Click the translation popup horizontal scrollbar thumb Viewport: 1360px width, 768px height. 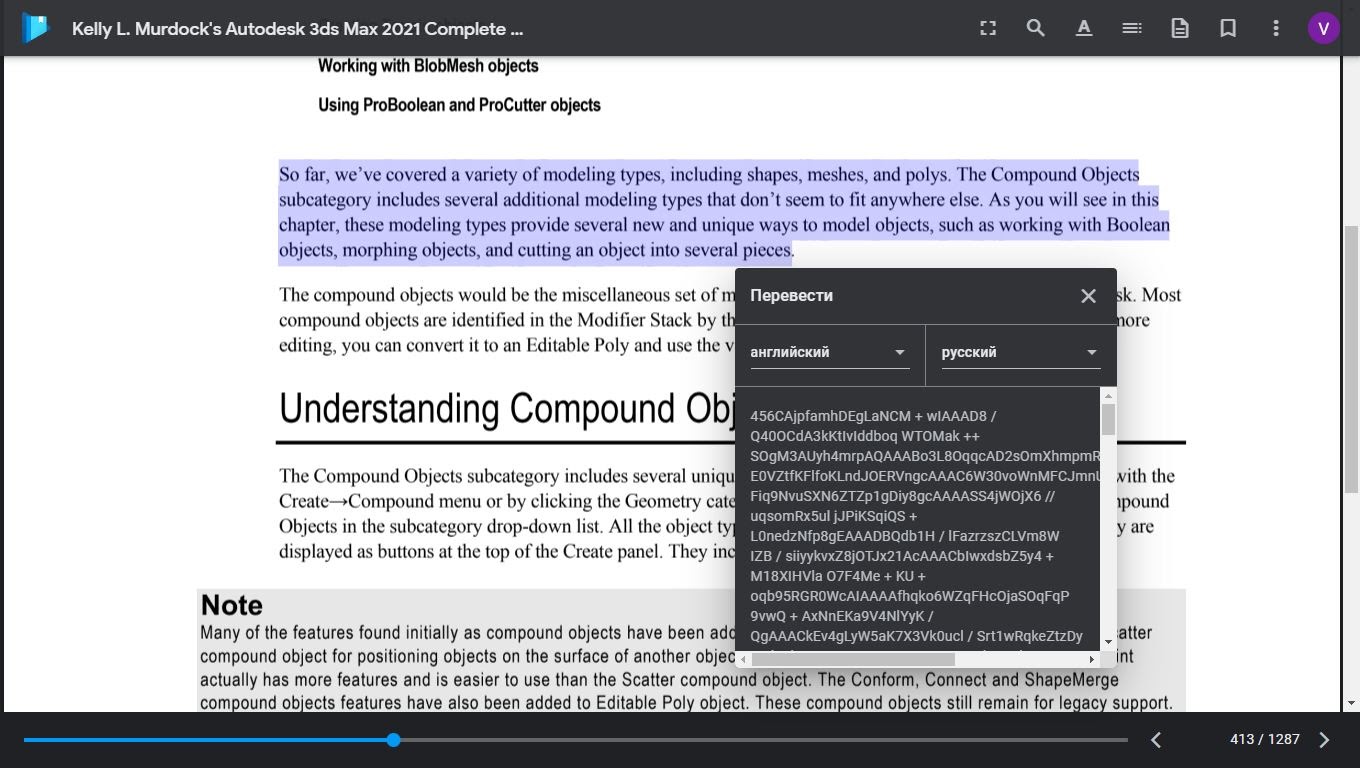coord(853,659)
